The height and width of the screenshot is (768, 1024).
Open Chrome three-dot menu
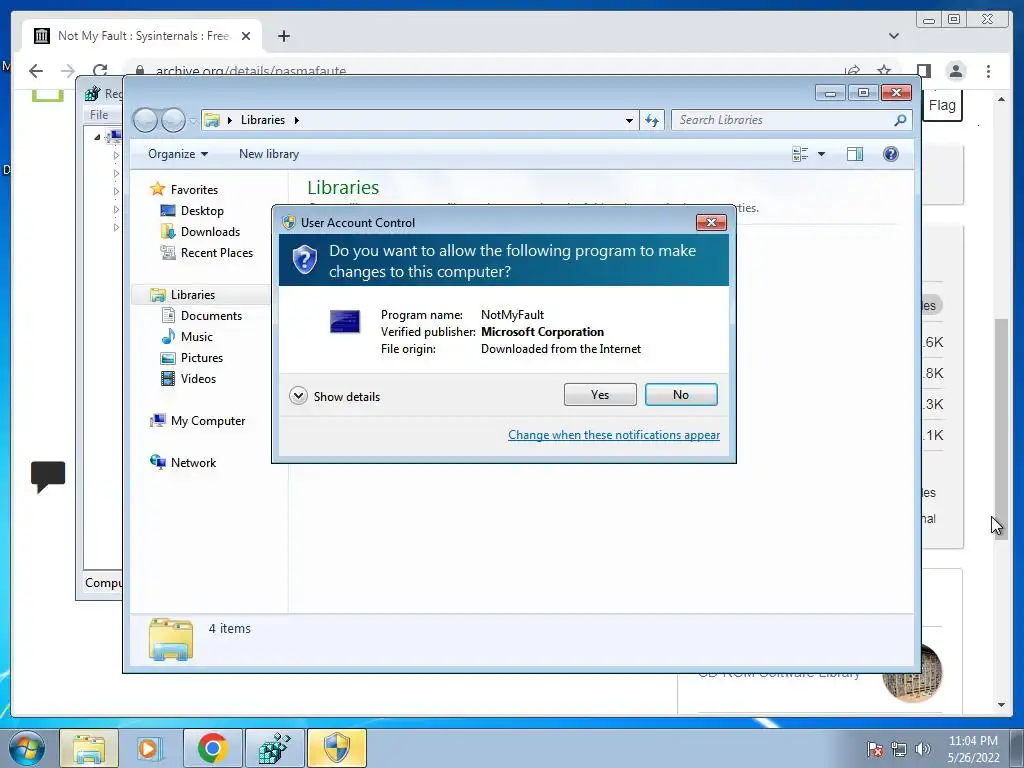988,71
